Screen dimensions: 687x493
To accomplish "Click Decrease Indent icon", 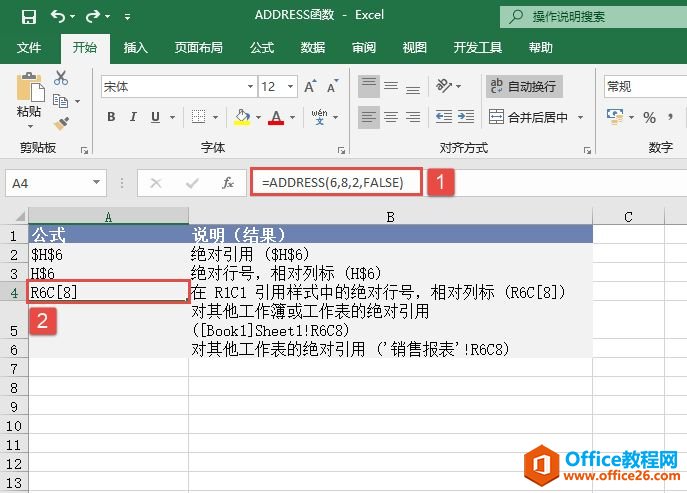I will pos(443,117).
